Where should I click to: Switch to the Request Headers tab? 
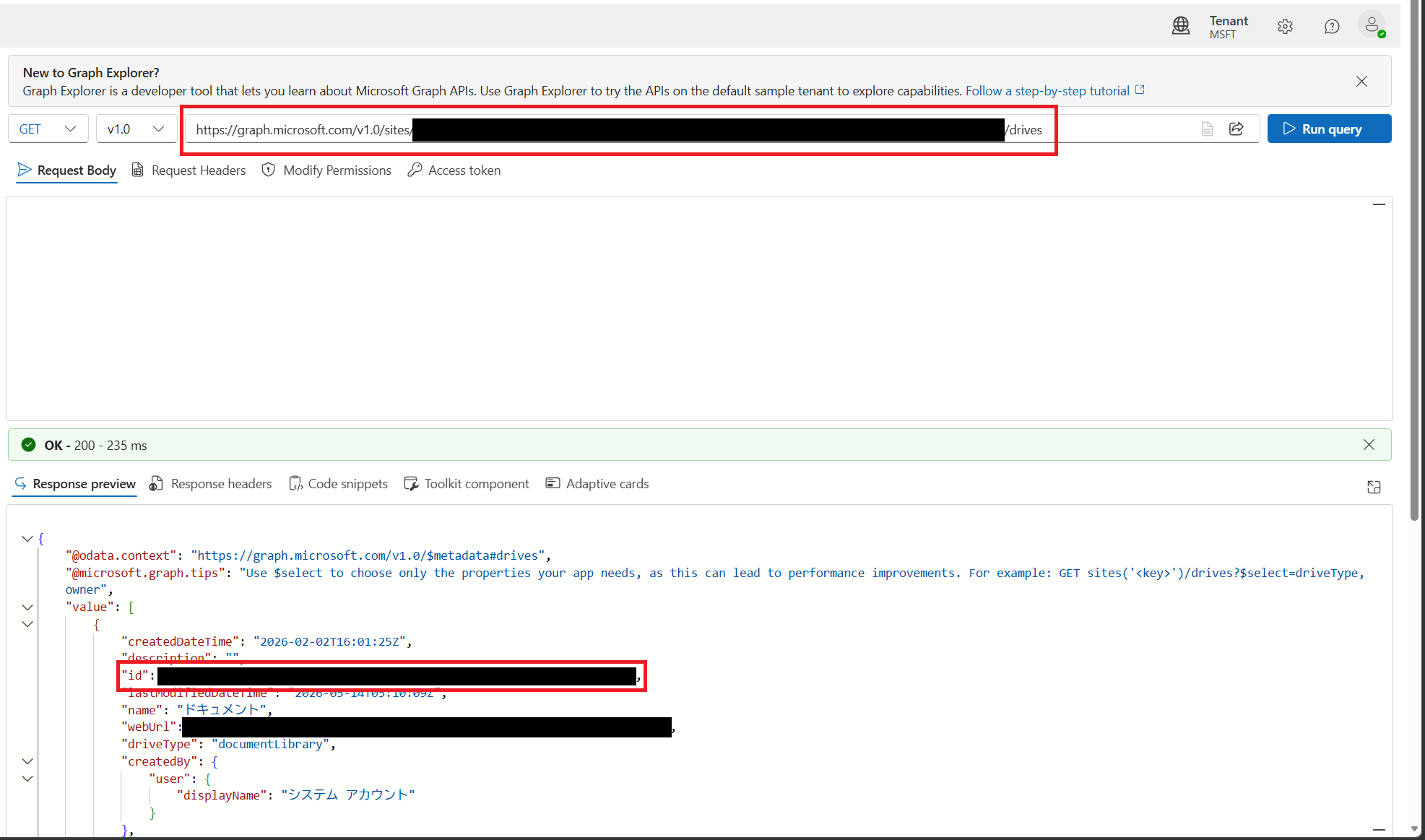point(189,170)
